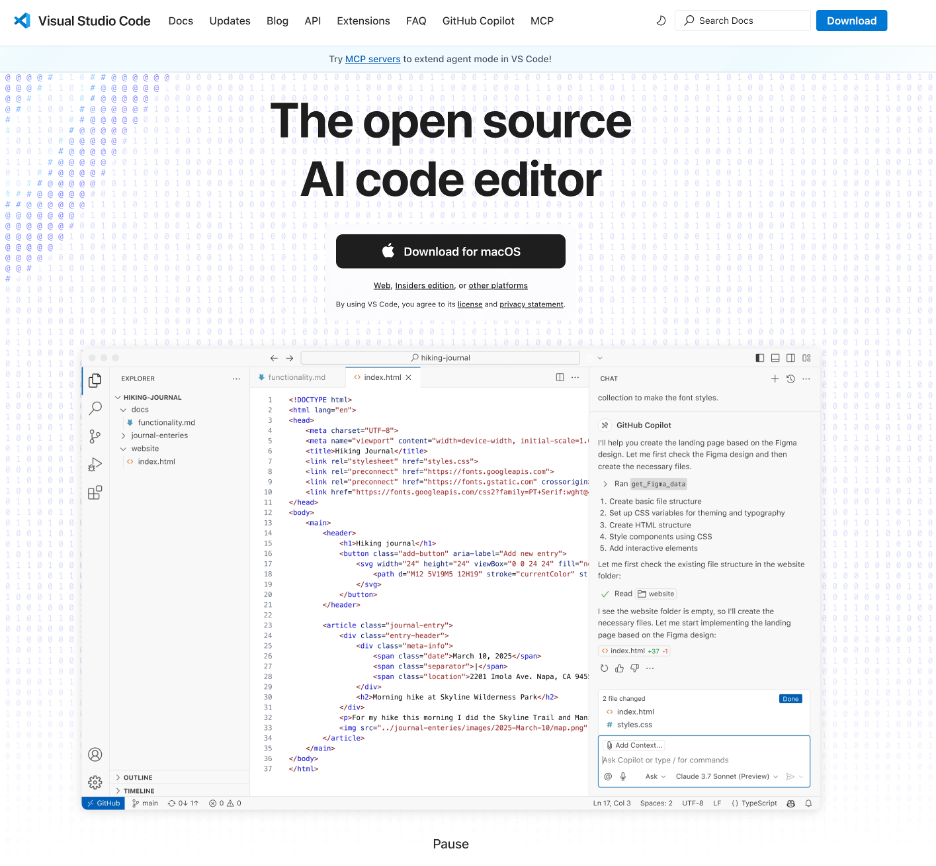
Task: Click the Done button in changed files
Action: tap(790, 699)
